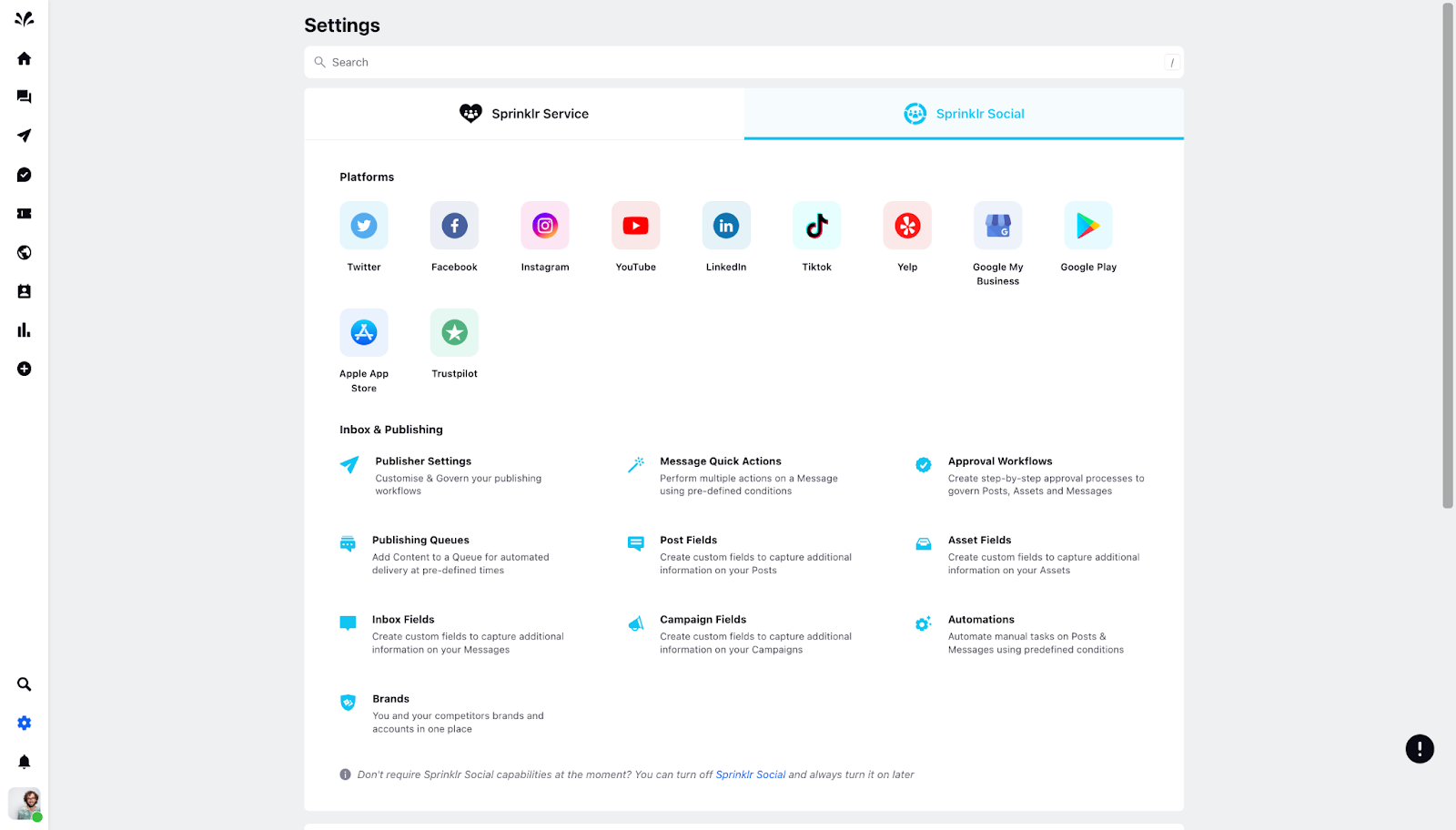The height and width of the screenshot is (830, 1456).
Task: Open the contact card sidebar icon
Action: point(25,291)
